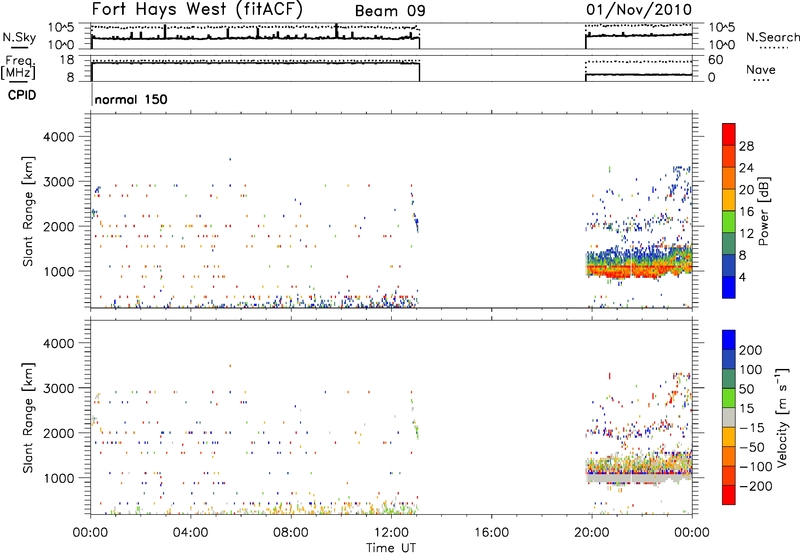
Task: Click the "04:00" time axis label
Action: coord(191,533)
